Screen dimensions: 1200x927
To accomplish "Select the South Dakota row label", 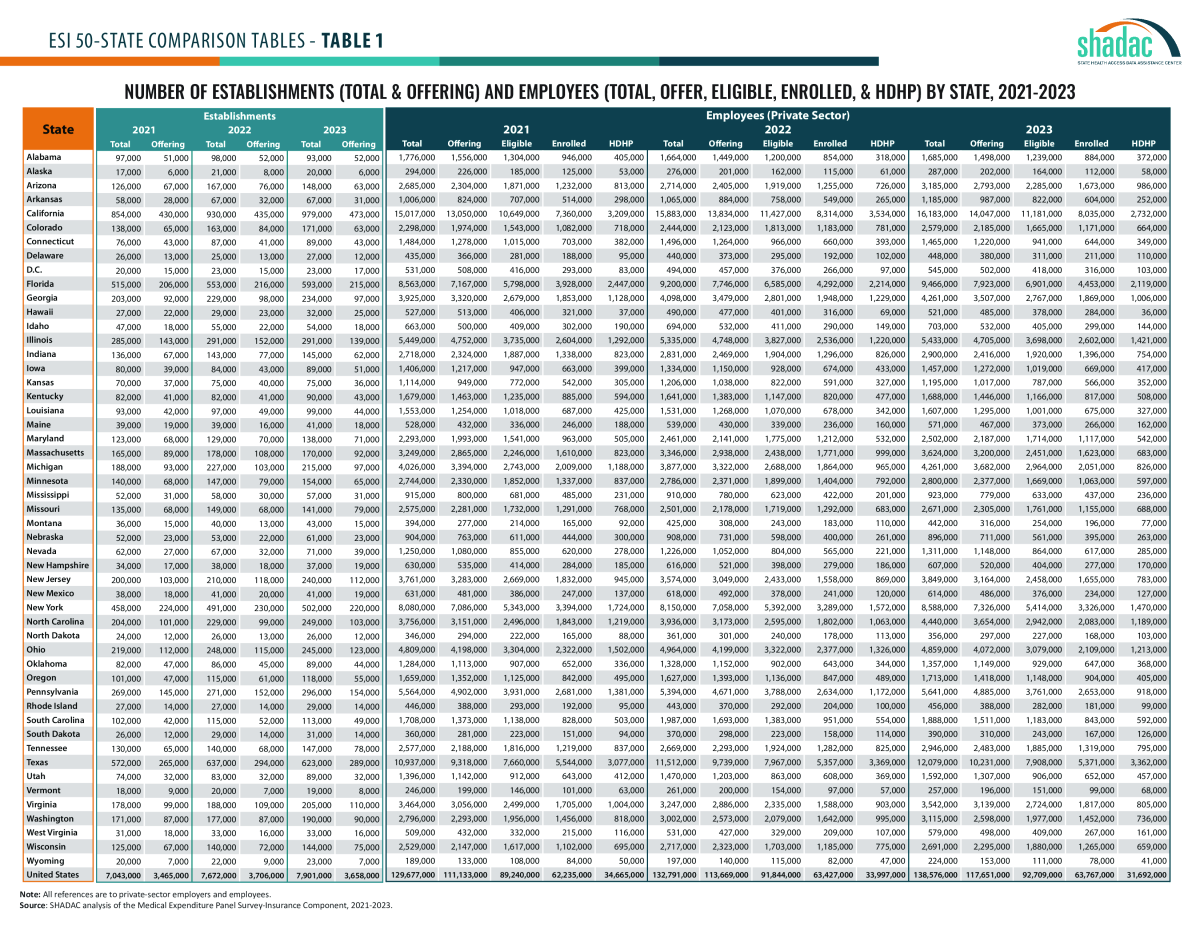I will 53,734.
